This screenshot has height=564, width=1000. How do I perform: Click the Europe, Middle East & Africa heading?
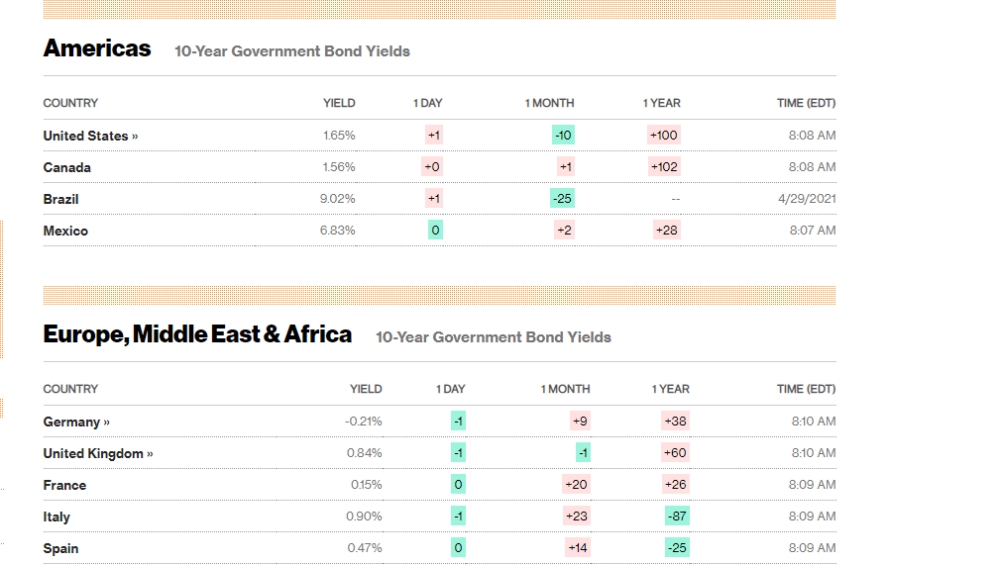coord(197,334)
